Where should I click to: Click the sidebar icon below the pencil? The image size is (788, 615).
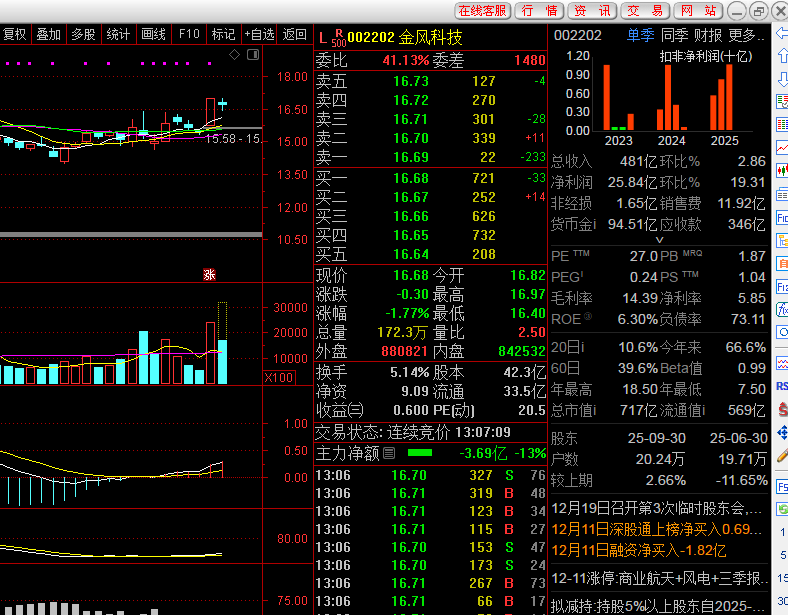tap(782, 486)
